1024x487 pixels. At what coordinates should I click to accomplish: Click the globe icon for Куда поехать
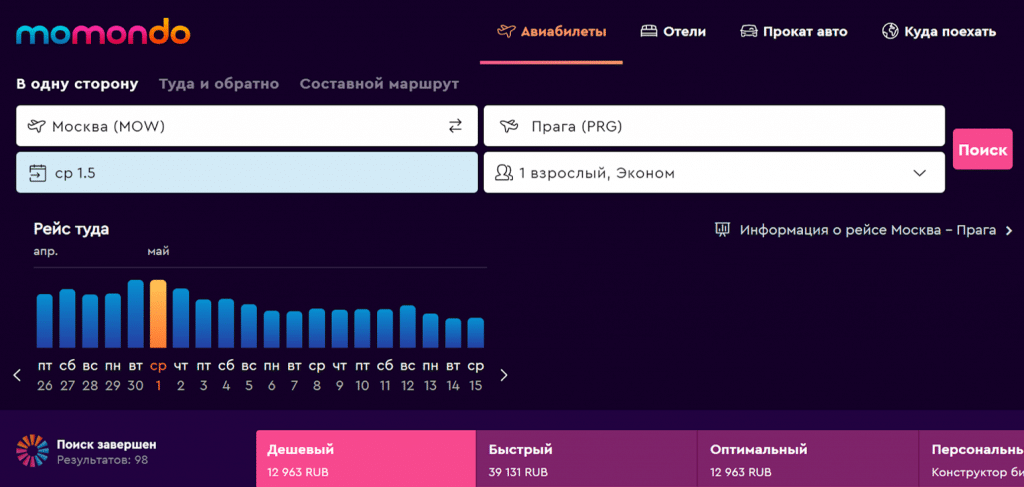[x=889, y=31]
